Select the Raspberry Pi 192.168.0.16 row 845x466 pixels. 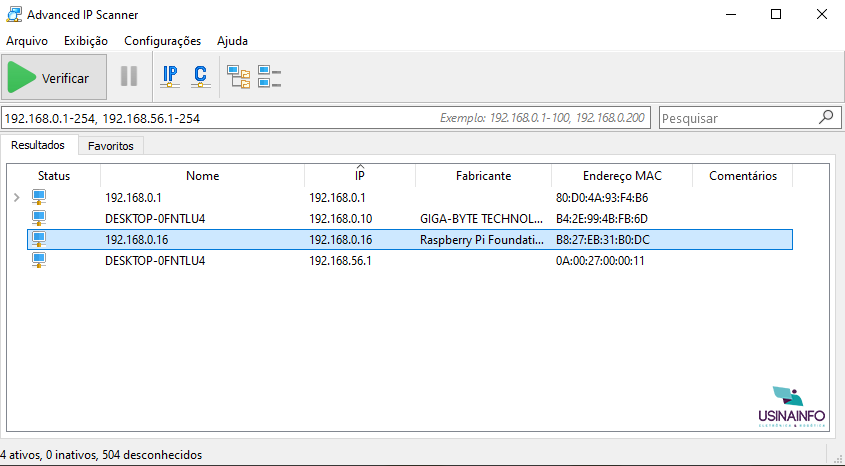410,240
